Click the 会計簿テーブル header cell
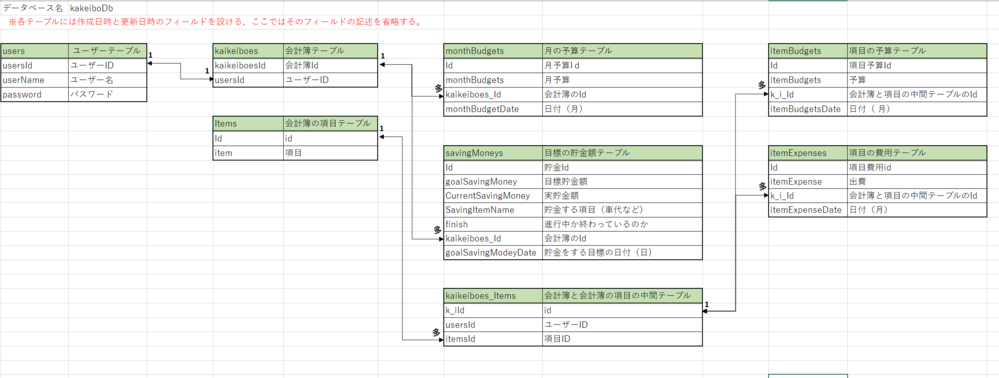 [330, 51]
